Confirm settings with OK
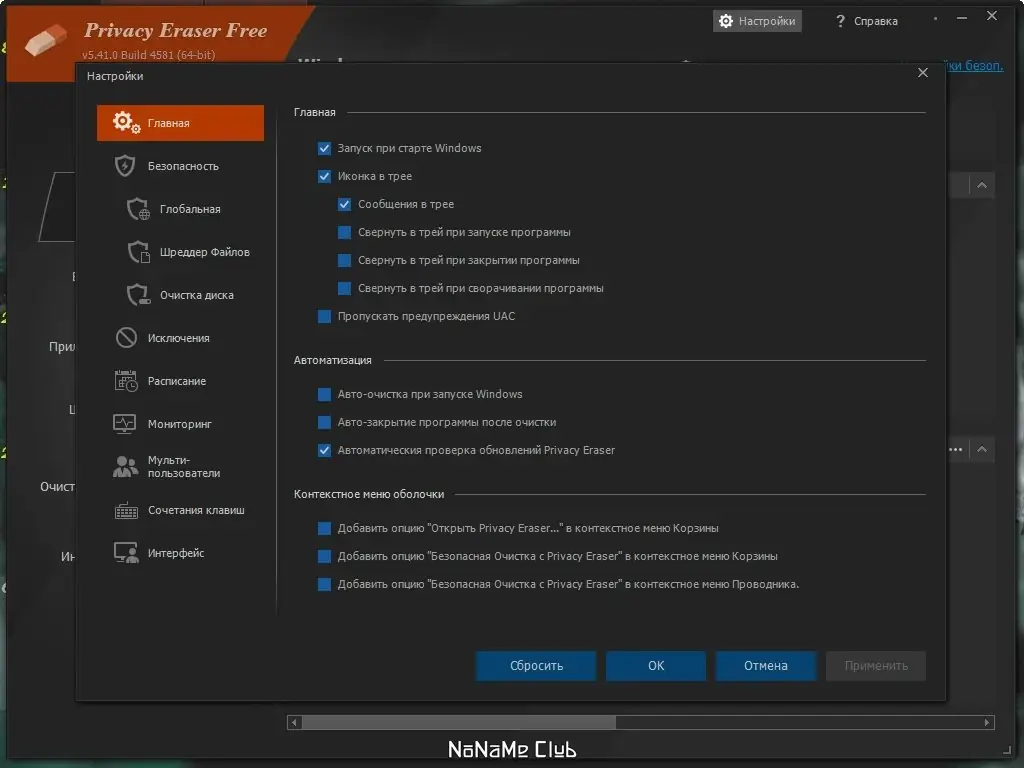This screenshot has width=1024, height=768. [x=656, y=666]
